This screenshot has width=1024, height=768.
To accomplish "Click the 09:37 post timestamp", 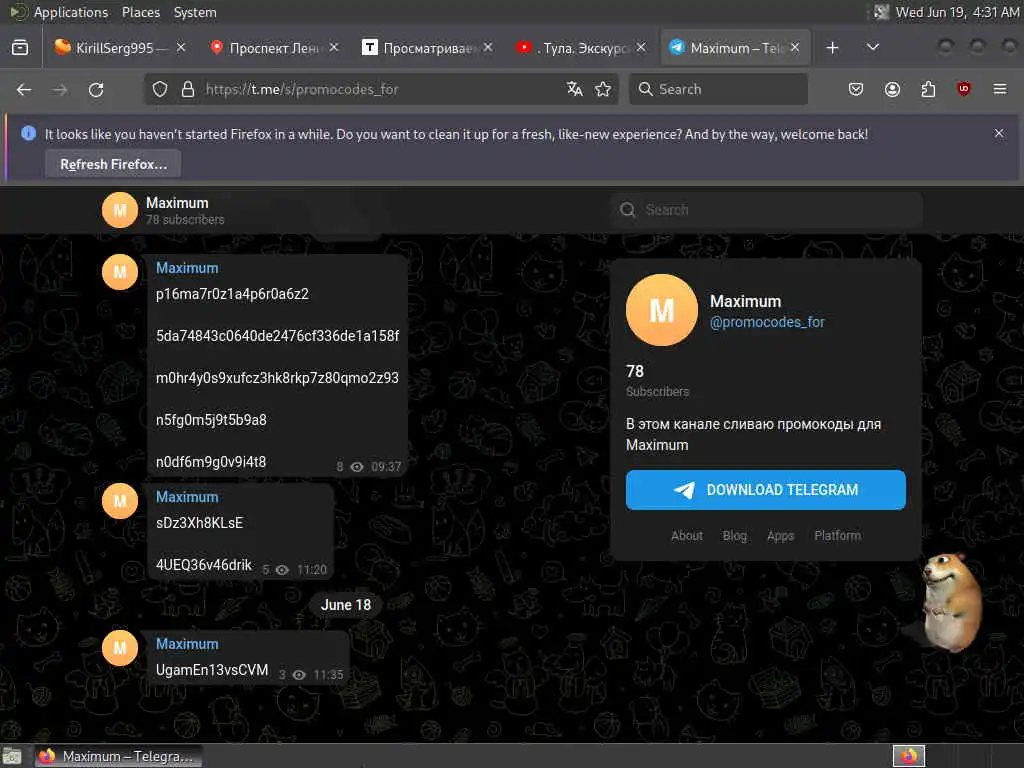I will 386,467.
